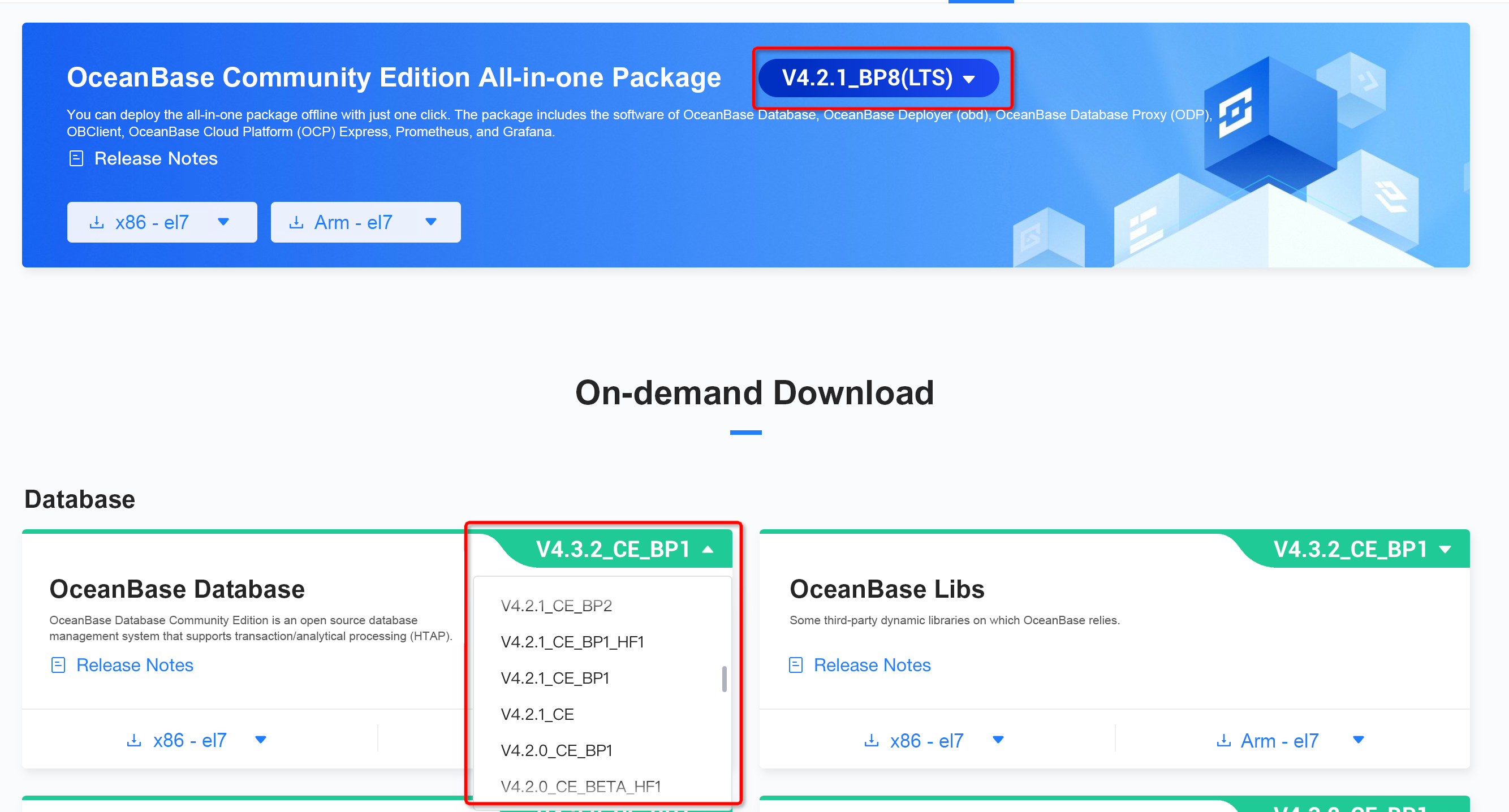
Task: Click document icon next to OceanBase Database Release Notes
Action: click(x=58, y=666)
